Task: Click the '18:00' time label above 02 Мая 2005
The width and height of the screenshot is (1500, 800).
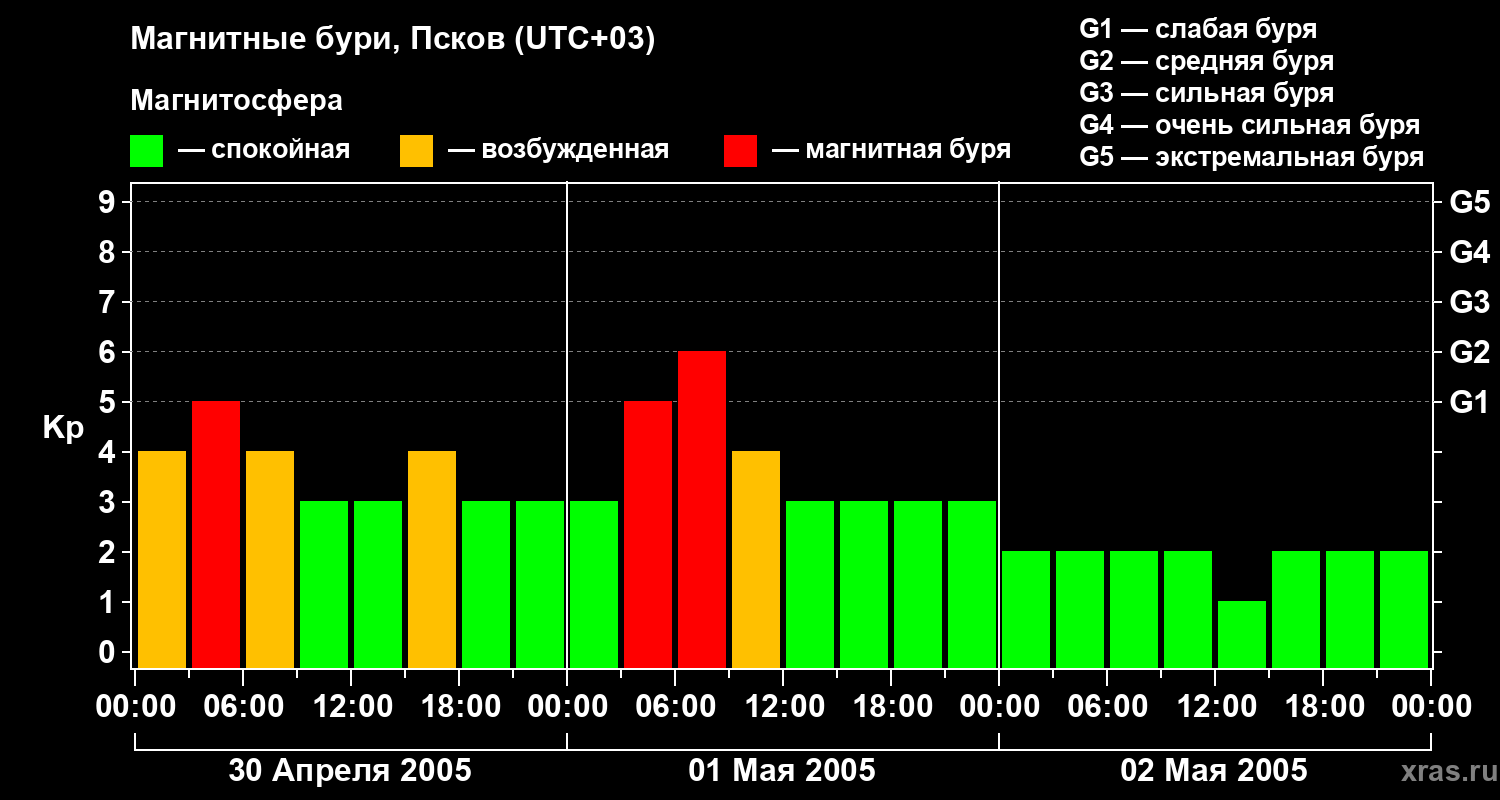Action: point(1323,707)
